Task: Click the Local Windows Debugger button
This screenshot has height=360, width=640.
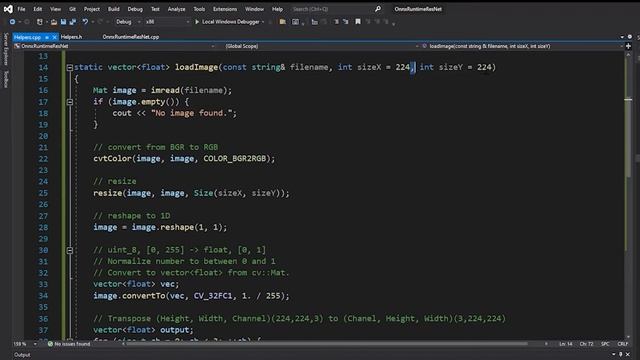Action: [230, 22]
